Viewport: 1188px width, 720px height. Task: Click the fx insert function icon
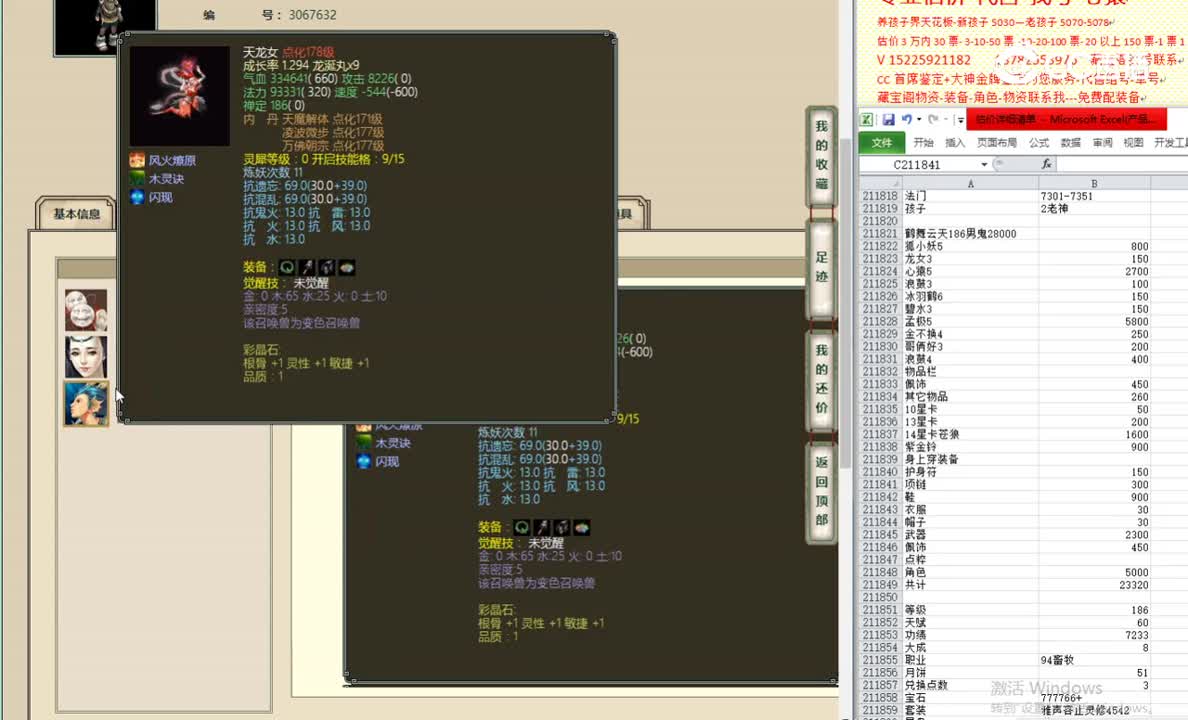click(x=1046, y=164)
